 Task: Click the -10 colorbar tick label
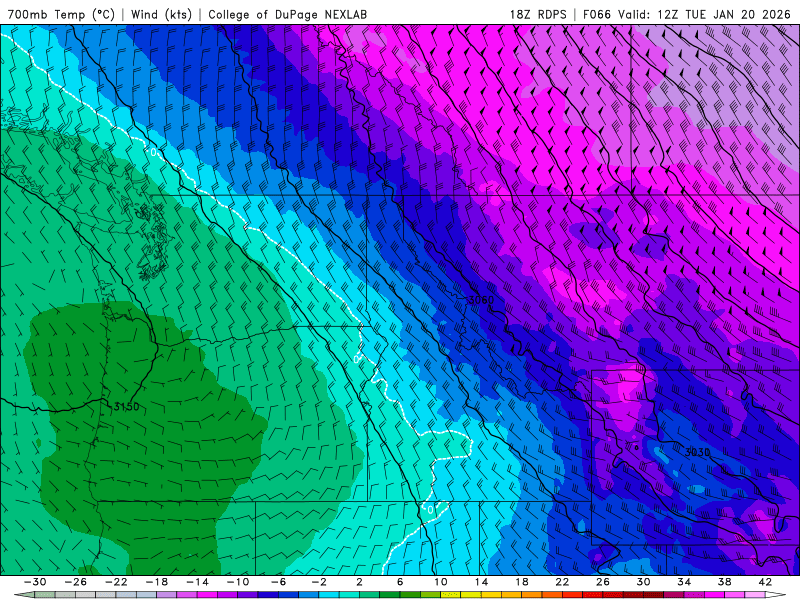click(x=238, y=582)
